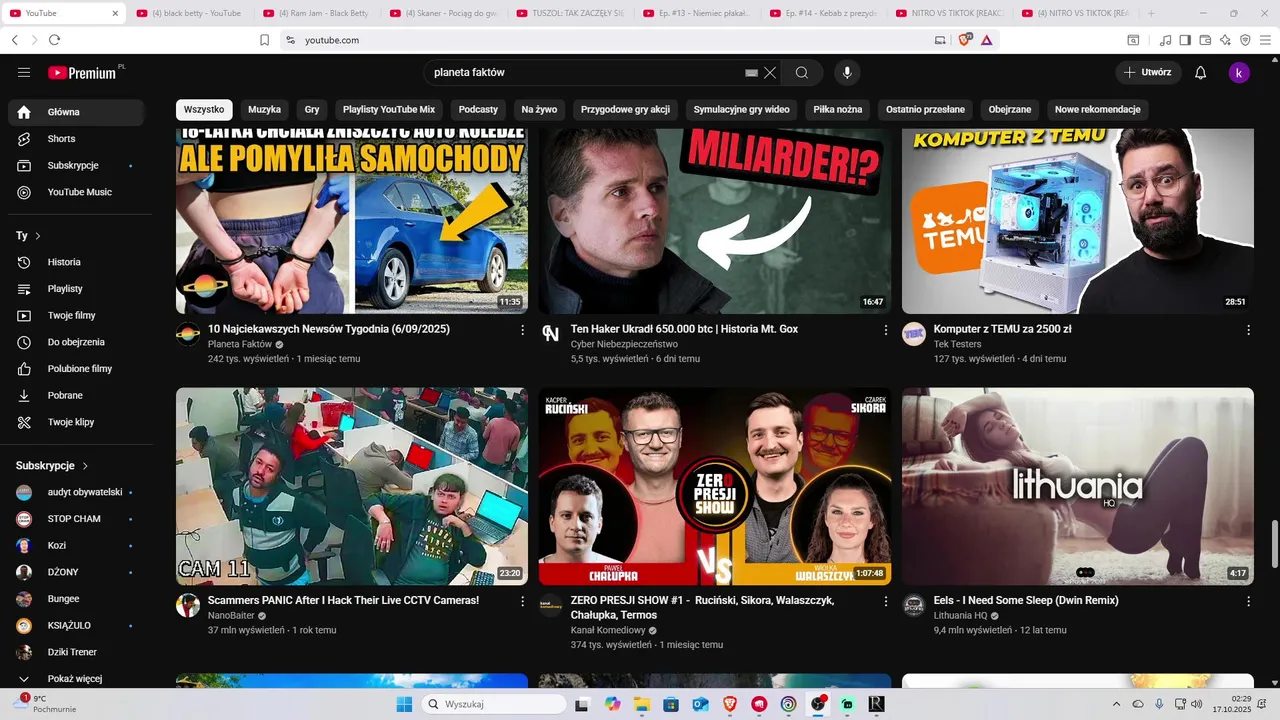Image resolution: width=1280 pixels, height=720 pixels.
Task: Open Playlisty in sidebar
Action: click(x=79, y=289)
